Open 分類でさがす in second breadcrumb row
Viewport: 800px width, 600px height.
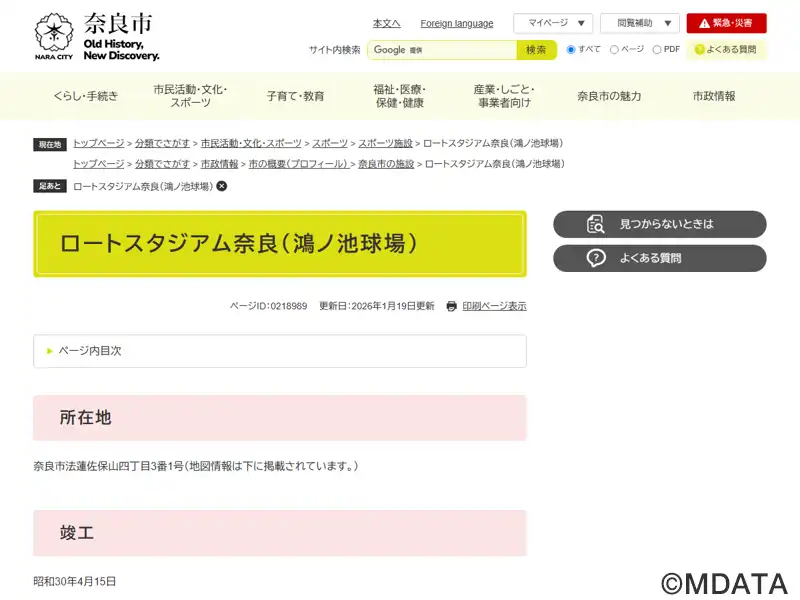tap(162, 164)
